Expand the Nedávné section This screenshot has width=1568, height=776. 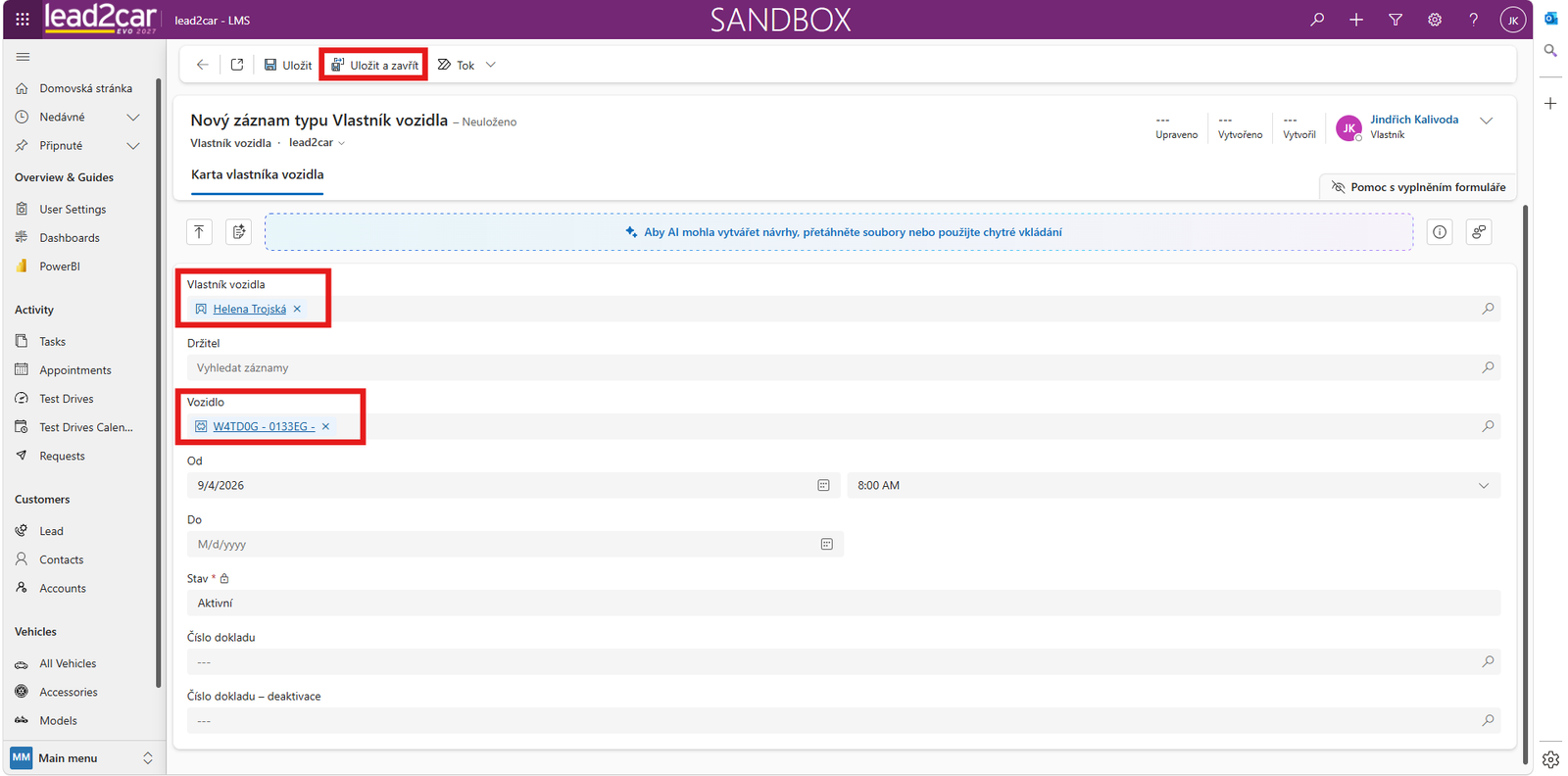pyautogui.click(x=133, y=118)
